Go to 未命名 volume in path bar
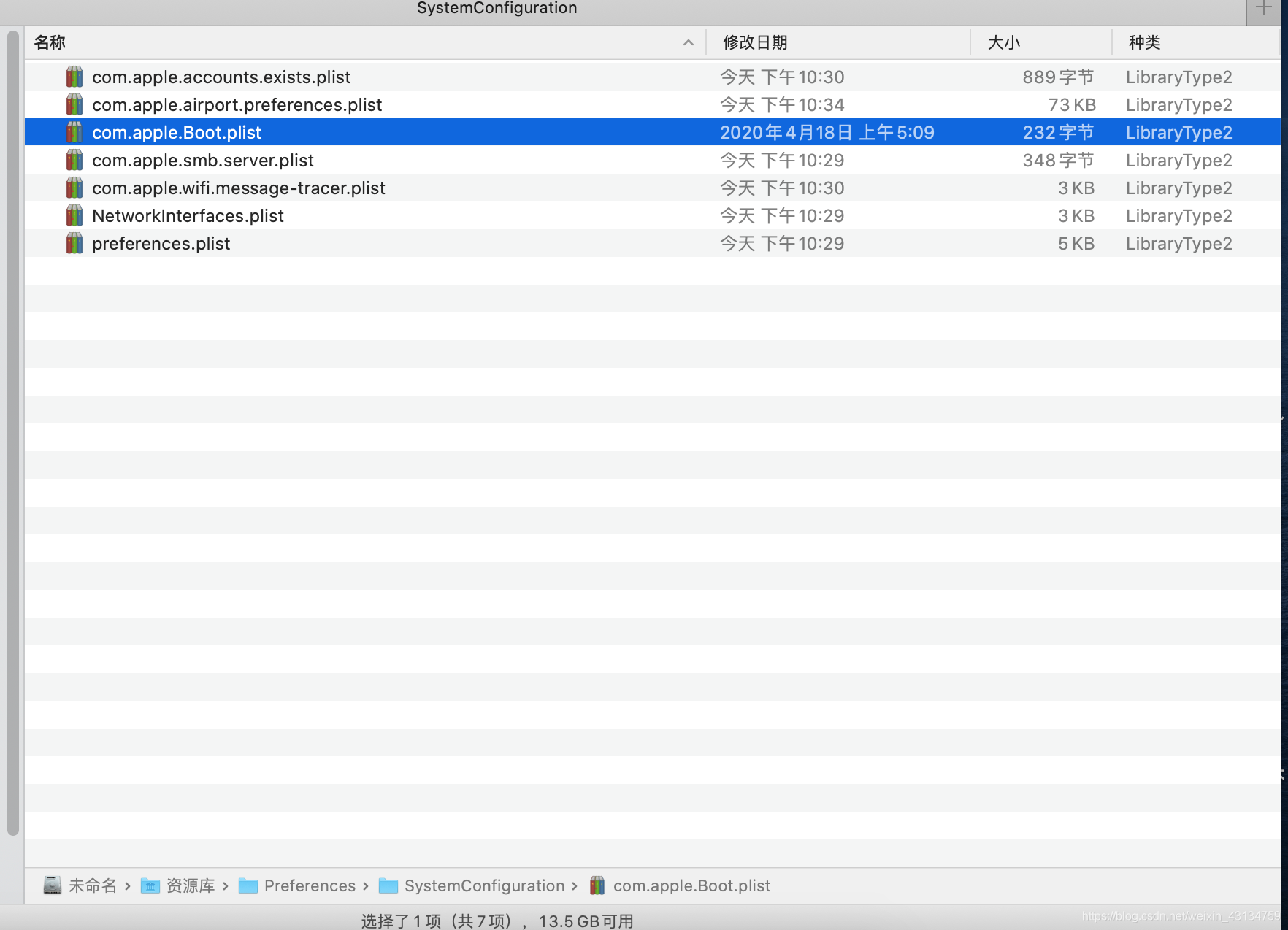Image resolution: width=1288 pixels, height=930 pixels. tap(93, 885)
